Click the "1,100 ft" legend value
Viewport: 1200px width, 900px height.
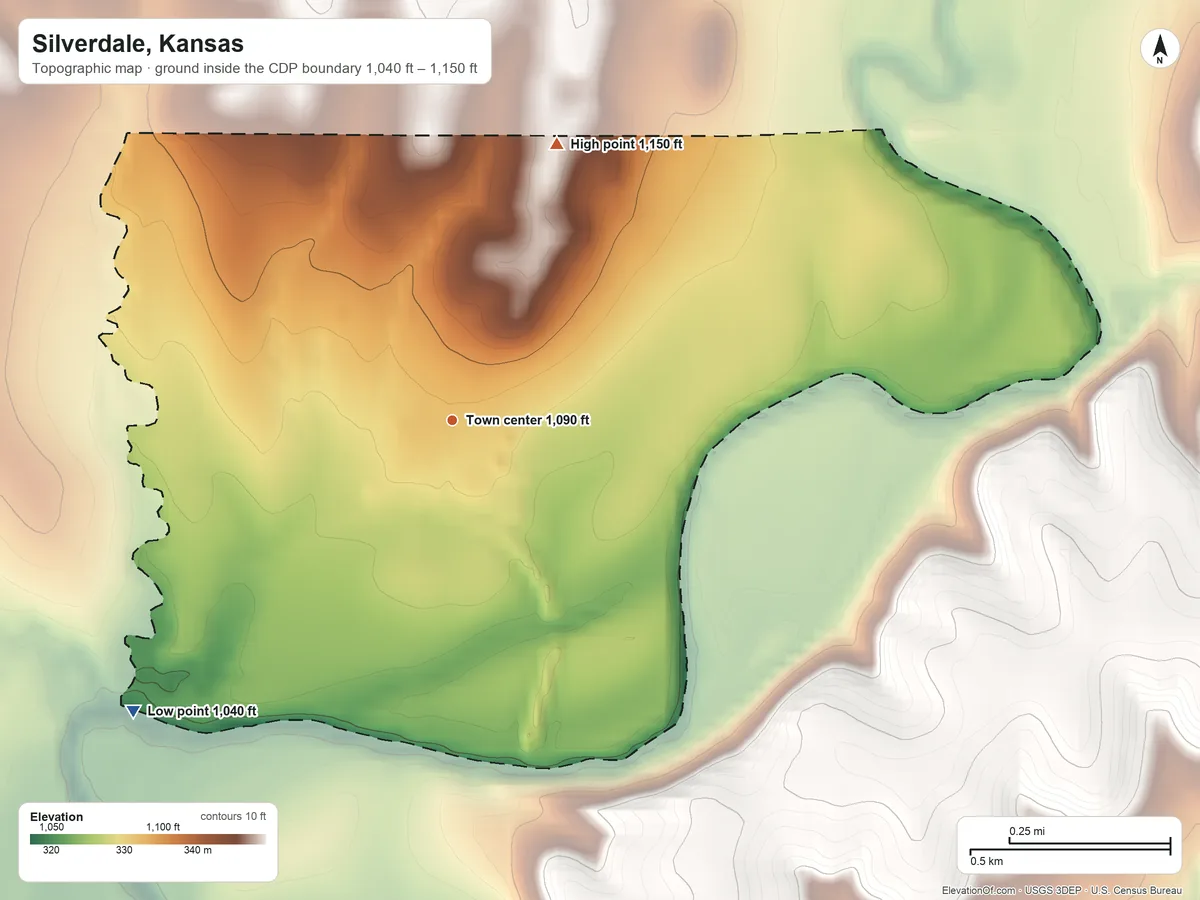[x=163, y=827]
